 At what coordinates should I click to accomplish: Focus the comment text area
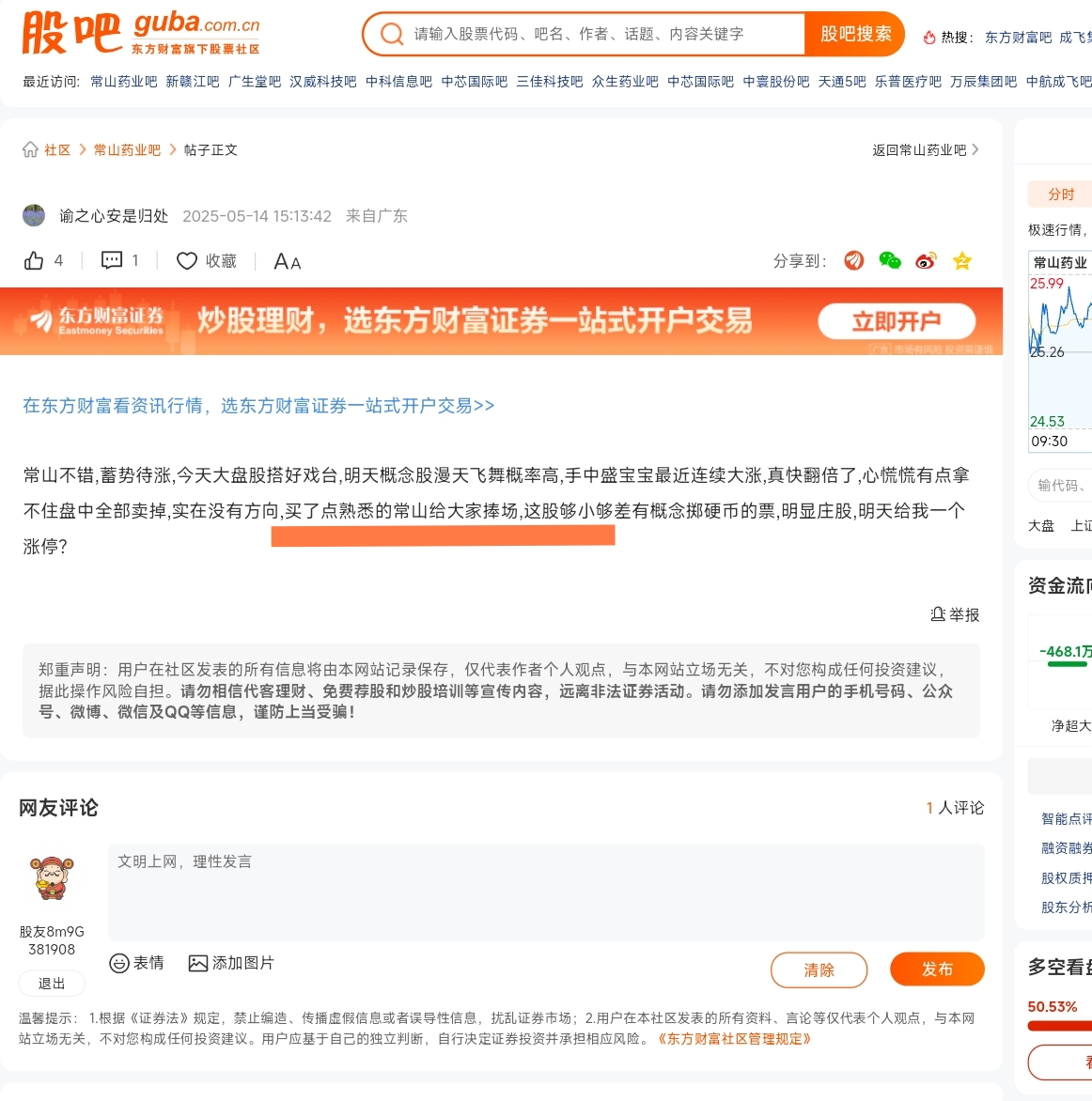pyautogui.click(x=546, y=892)
